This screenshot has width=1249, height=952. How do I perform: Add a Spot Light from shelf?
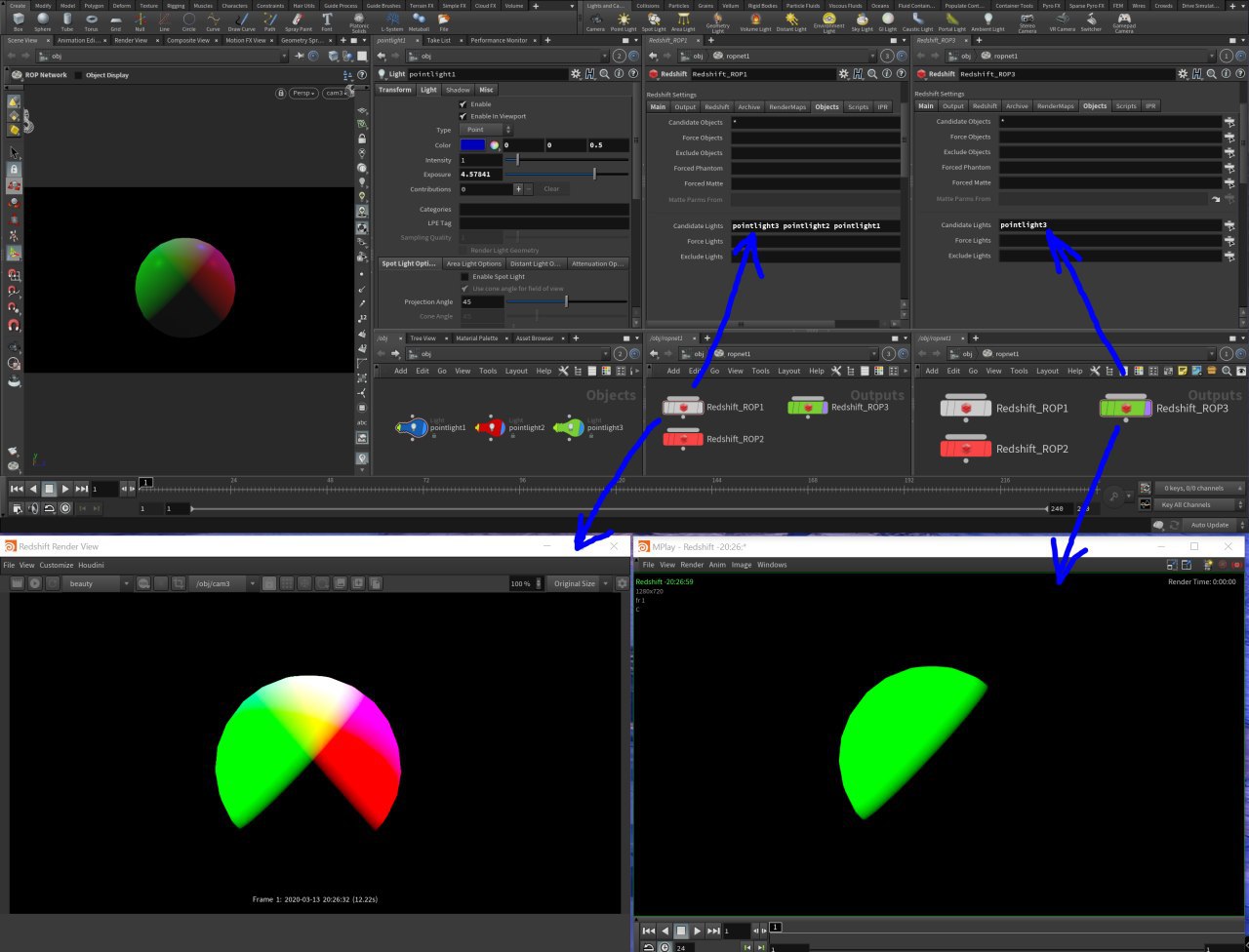point(654,21)
